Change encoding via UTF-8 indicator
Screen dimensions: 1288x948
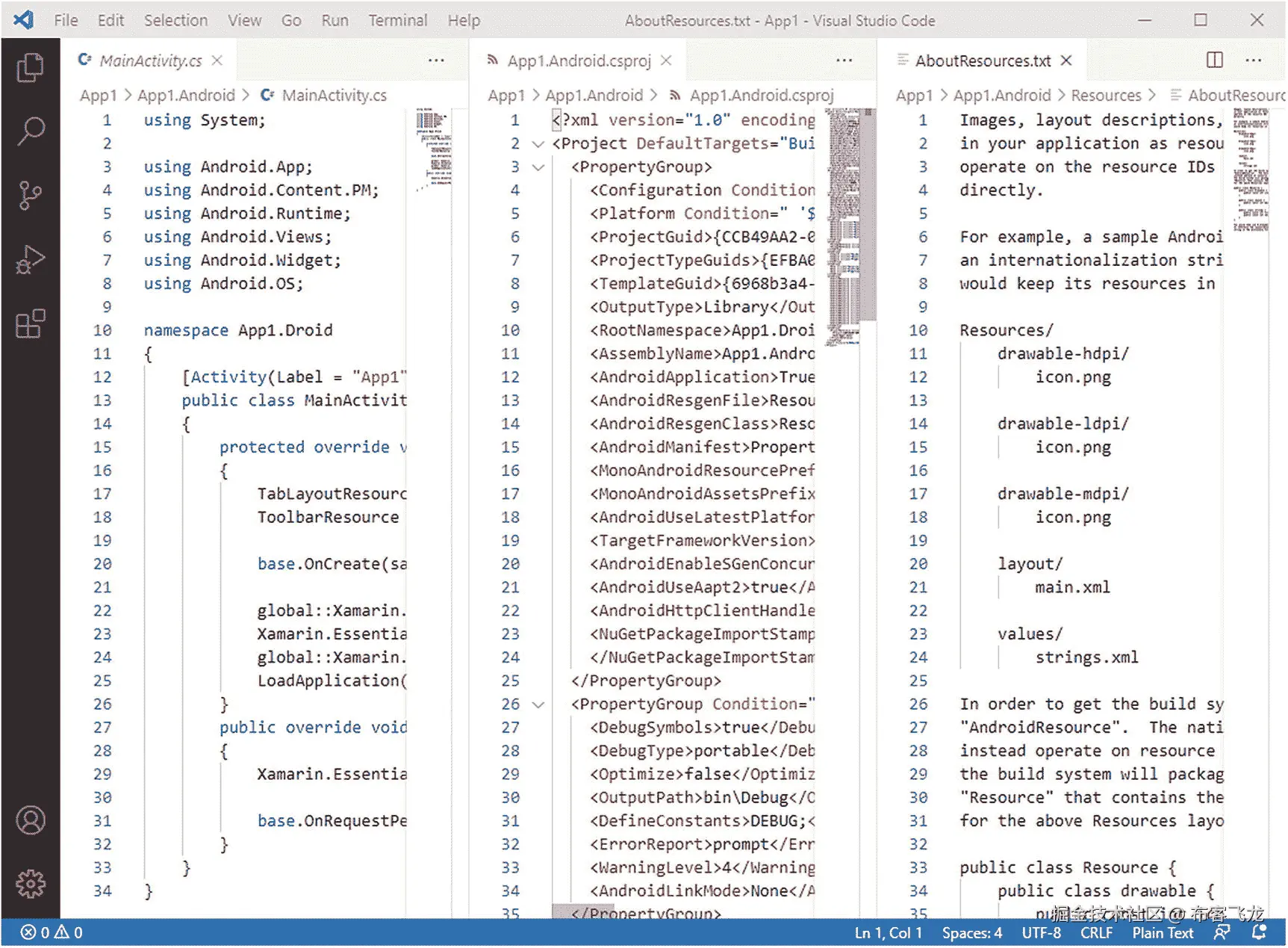pyautogui.click(x=1042, y=932)
